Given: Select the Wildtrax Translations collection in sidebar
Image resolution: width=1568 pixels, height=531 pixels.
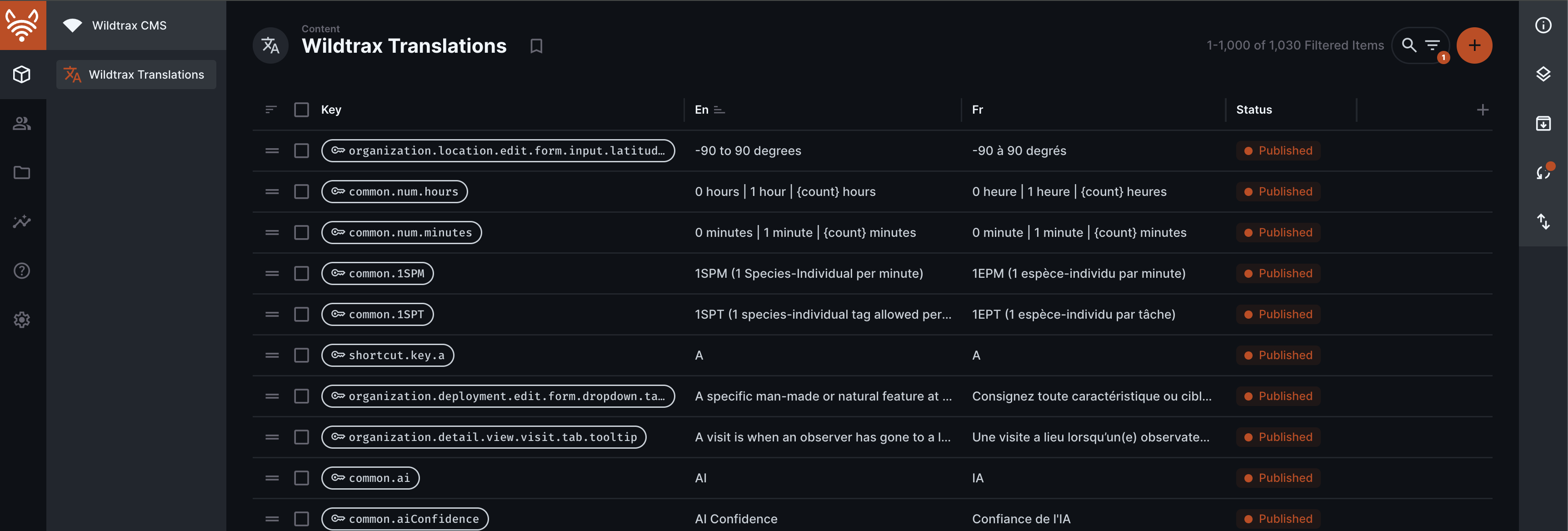Looking at the screenshot, I should tap(136, 75).
